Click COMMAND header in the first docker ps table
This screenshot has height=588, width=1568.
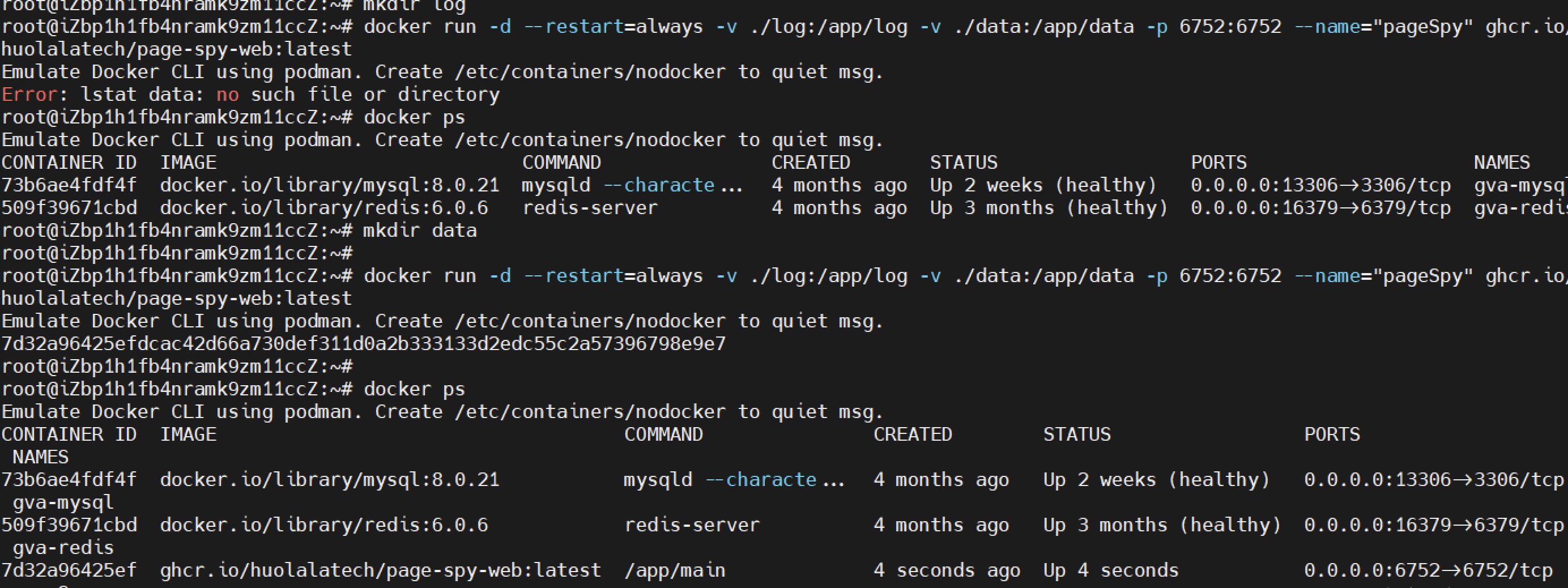pyautogui.click(x=561, y=163)
